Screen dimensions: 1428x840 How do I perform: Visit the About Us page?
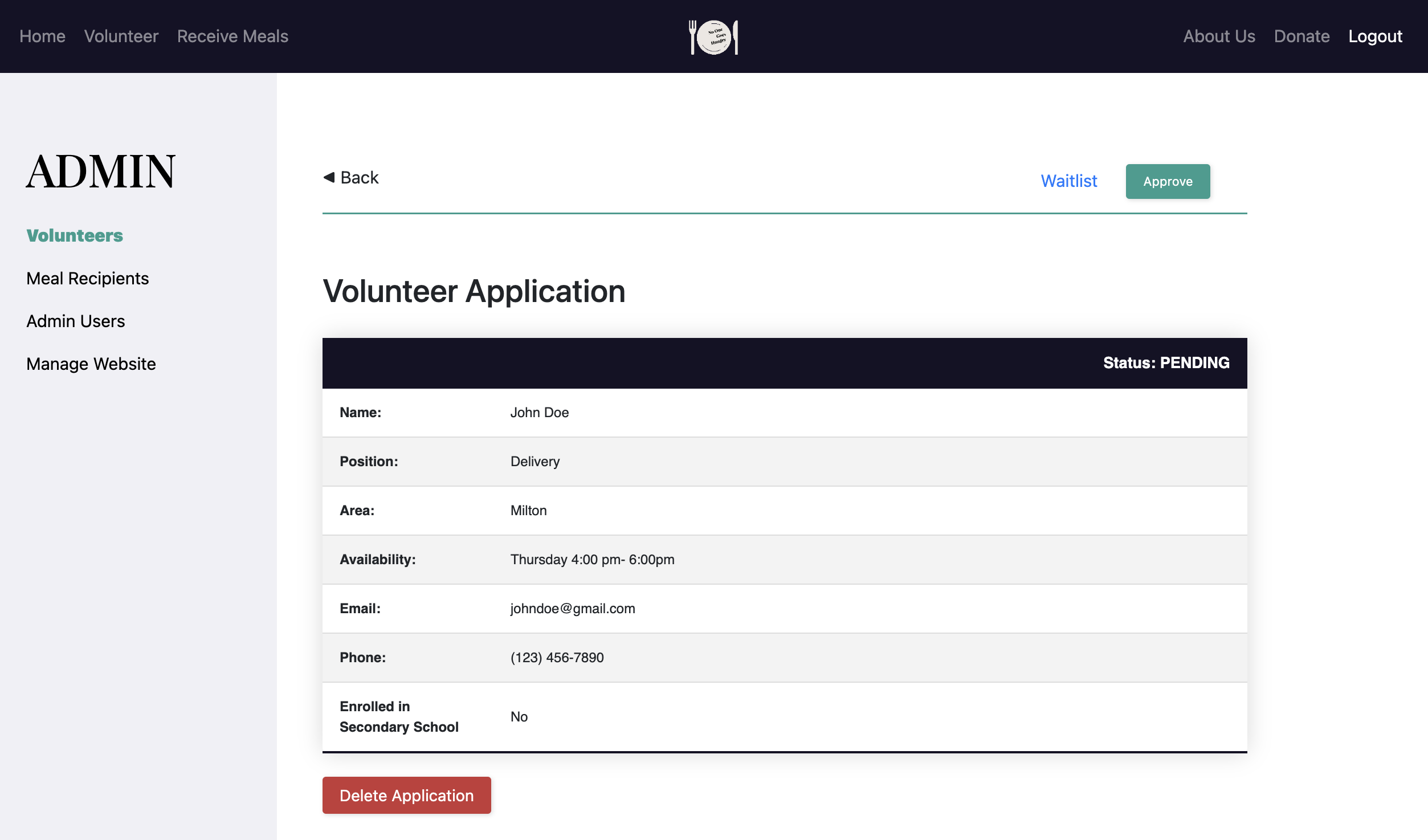1219,36
